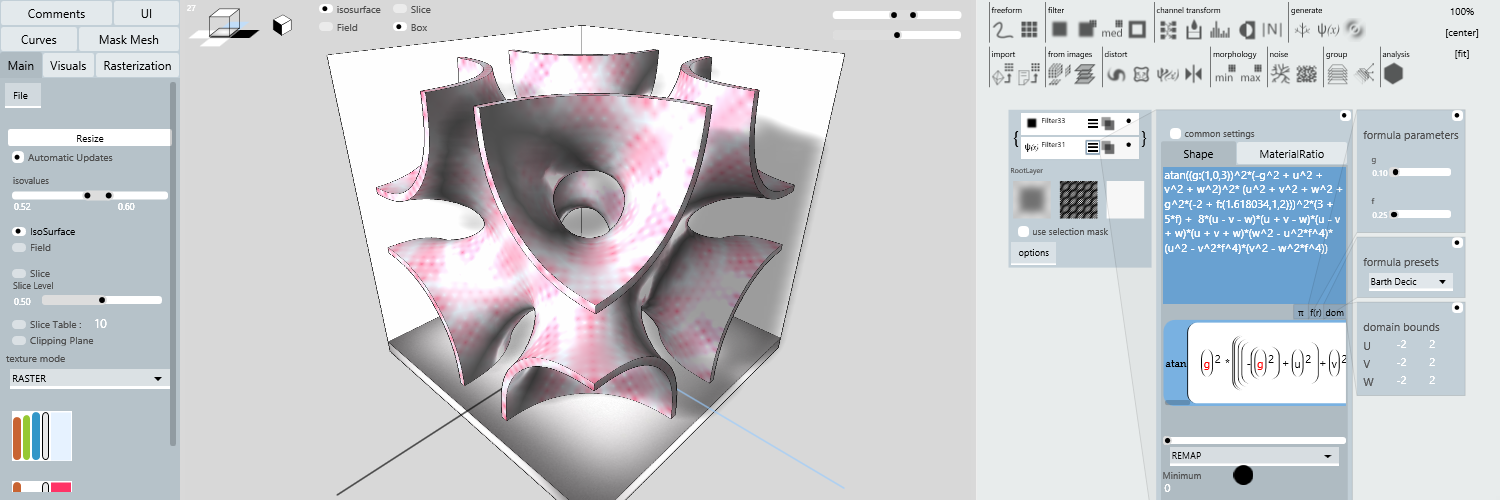Switch to the MaterialRatio tab
The height and width of the screenshot is (500, 1500).
pos(1292,154)
